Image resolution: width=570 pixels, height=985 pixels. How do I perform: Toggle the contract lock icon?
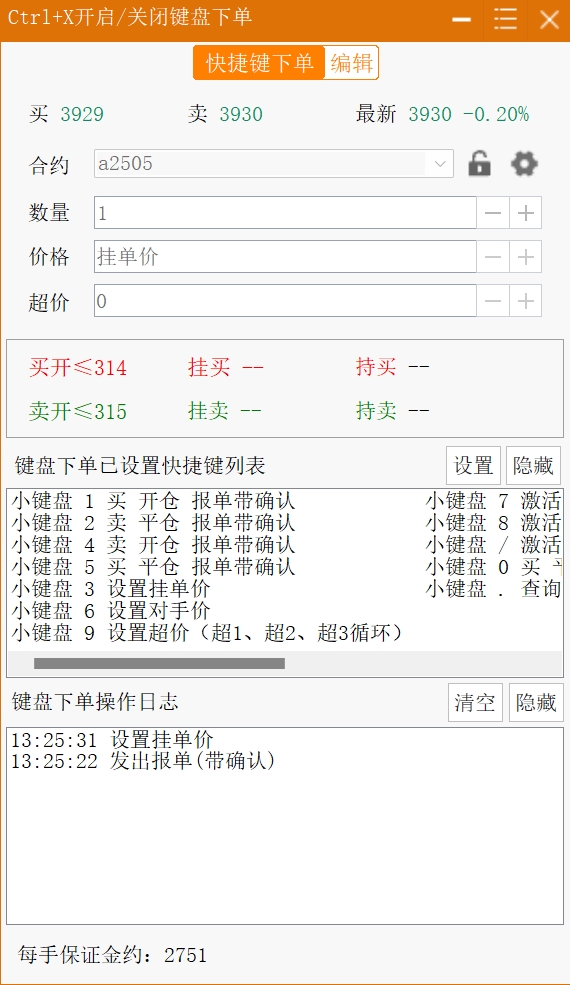[x=480, y=164]
